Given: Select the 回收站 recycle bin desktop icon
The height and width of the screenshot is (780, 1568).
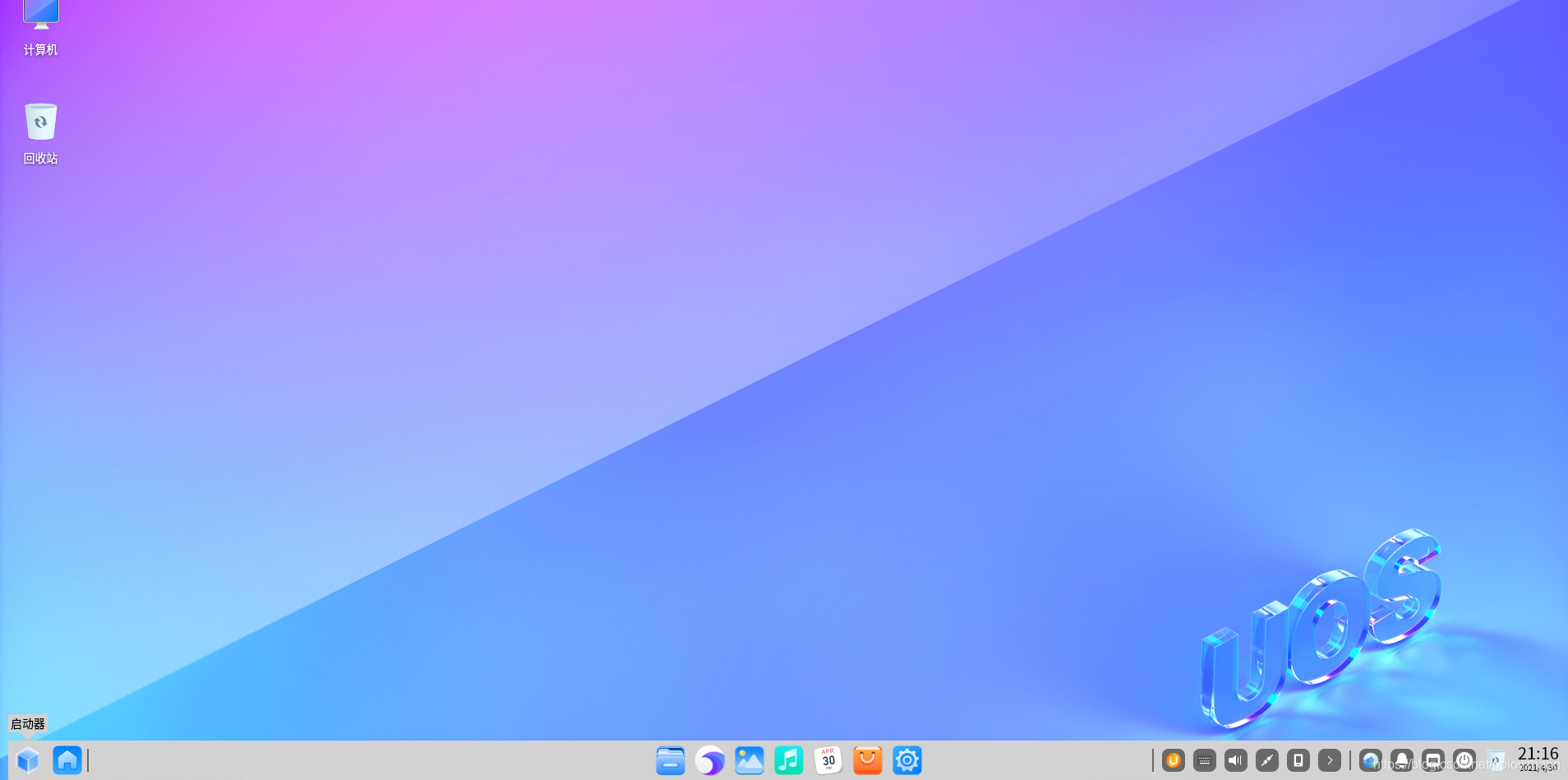Looking at the screenshot, I should tap(41, 134).
